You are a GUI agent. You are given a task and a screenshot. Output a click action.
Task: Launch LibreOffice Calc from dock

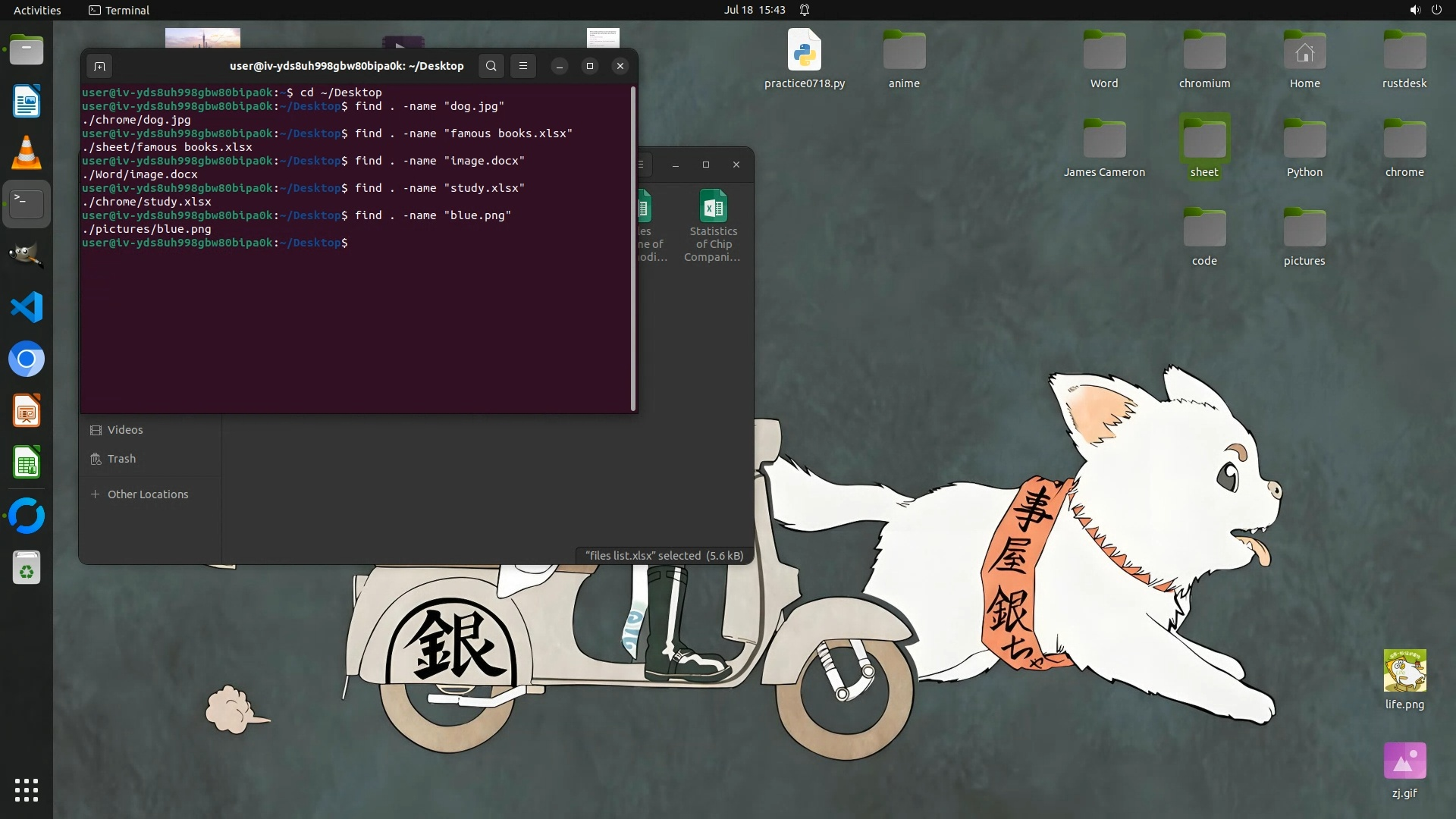point(27,463)
